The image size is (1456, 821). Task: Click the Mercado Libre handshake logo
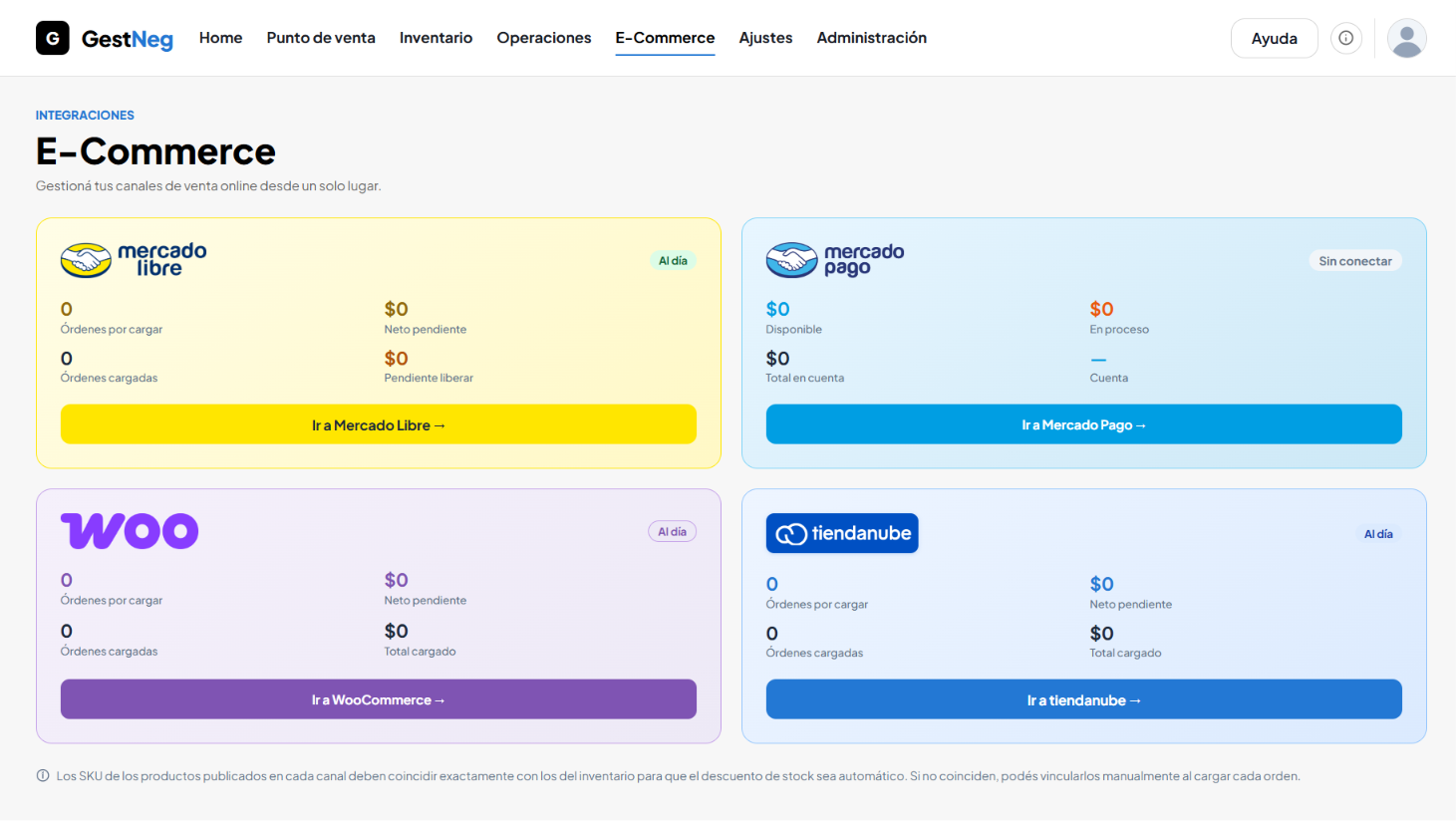pos(86,260)
